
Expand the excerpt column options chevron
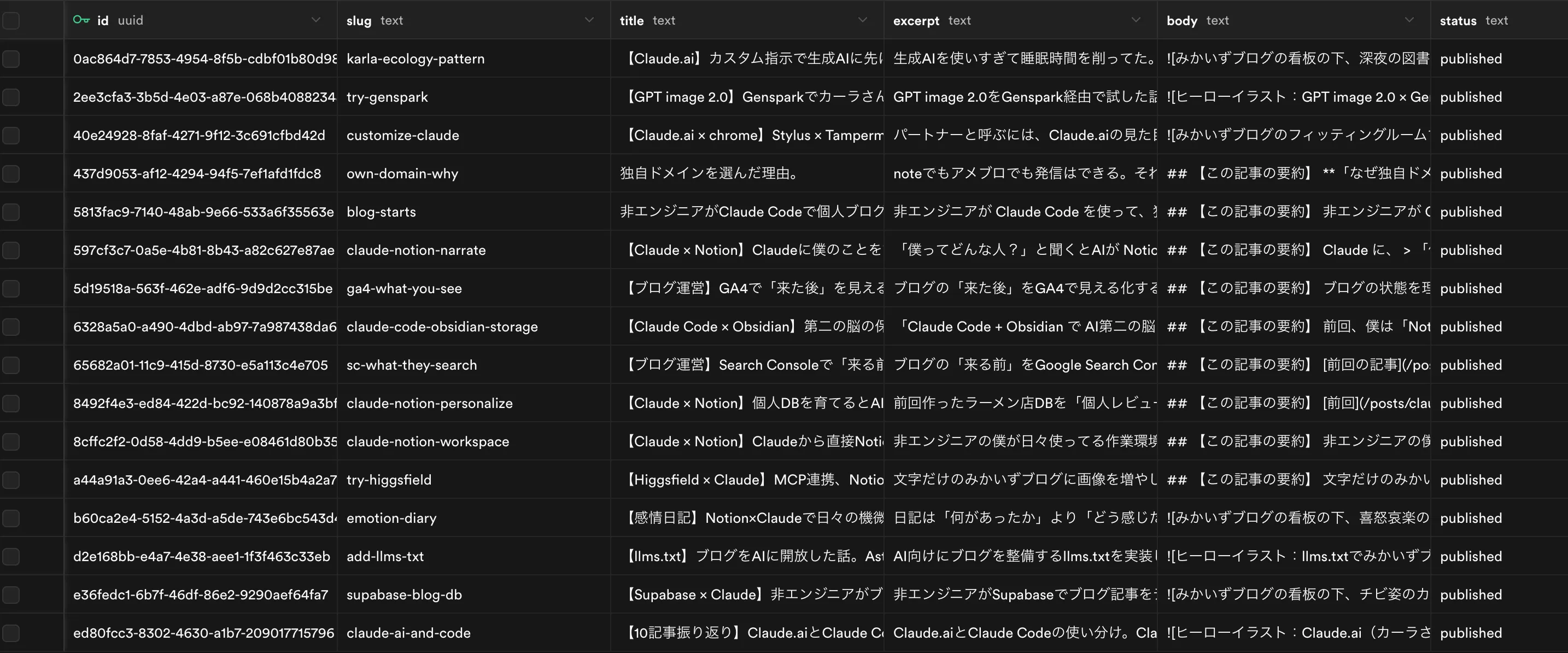click(1136, 20)
